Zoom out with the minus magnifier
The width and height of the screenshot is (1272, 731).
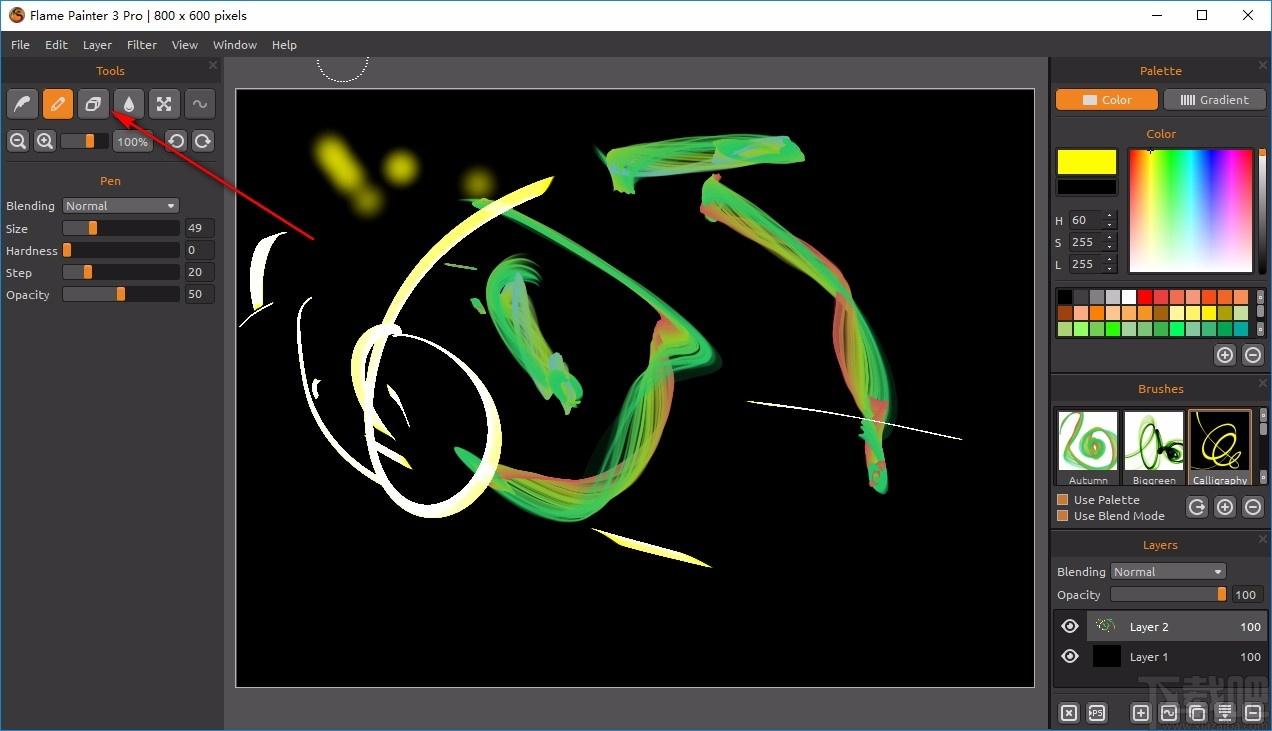pos(17,141)
